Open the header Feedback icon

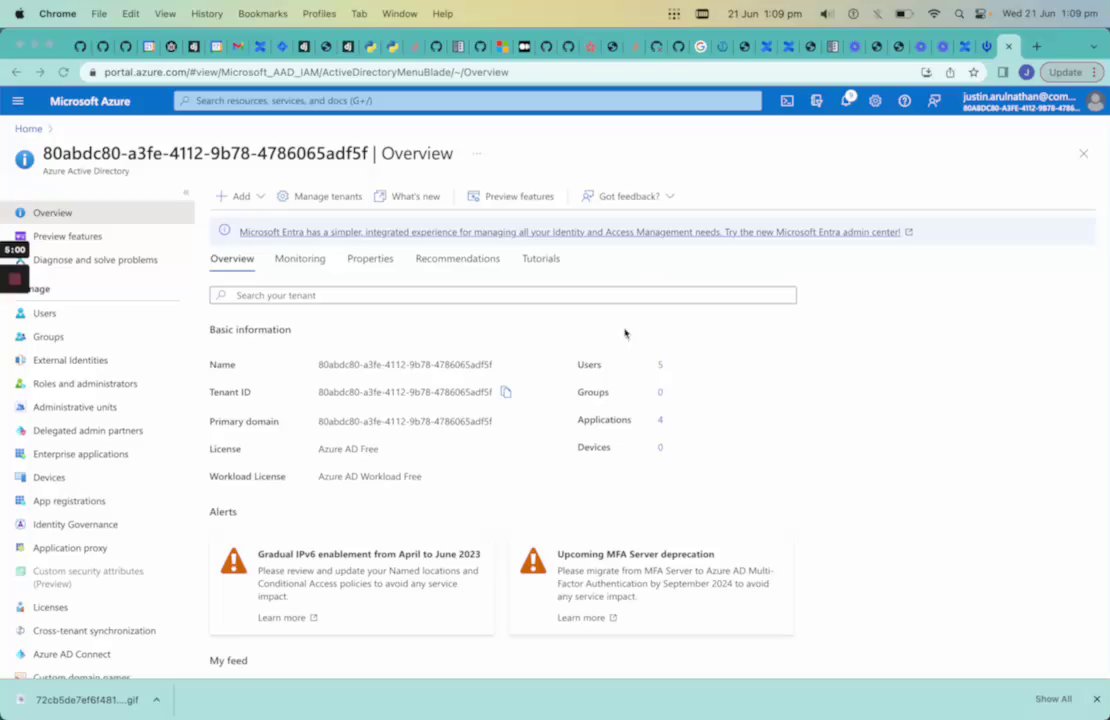click(934, 101)
